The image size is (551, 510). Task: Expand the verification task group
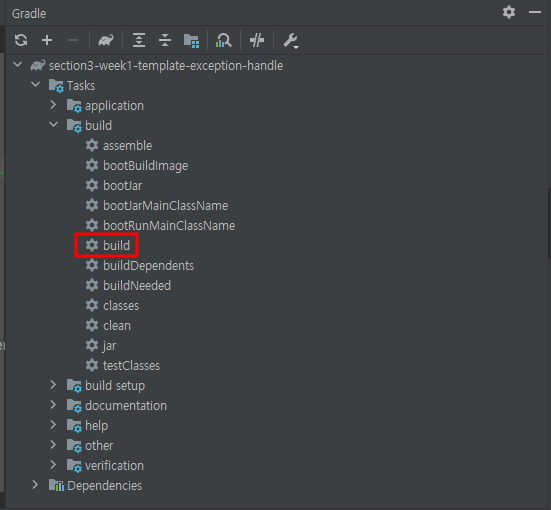click(53, 465)
